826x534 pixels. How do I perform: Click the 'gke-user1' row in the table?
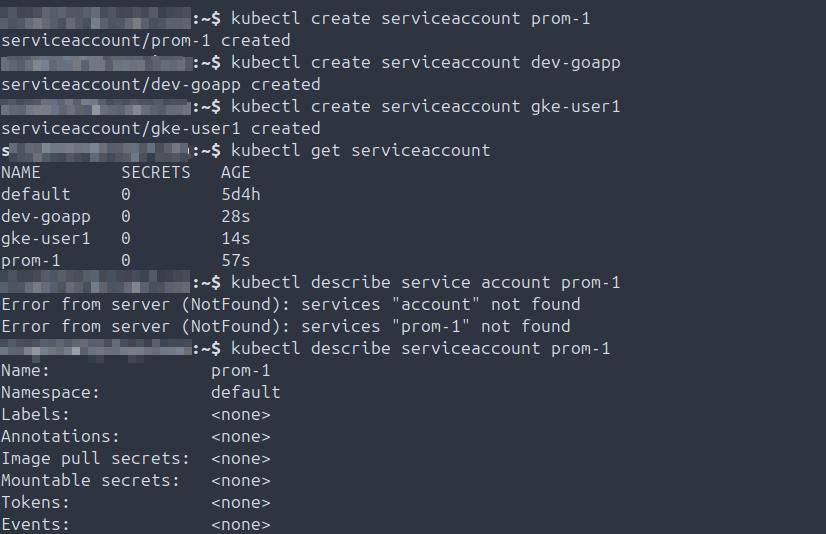pyautogui.click(x=46, y=238)
